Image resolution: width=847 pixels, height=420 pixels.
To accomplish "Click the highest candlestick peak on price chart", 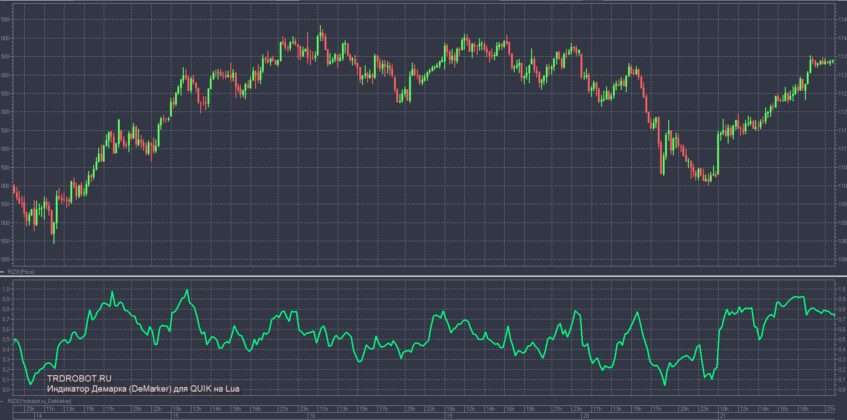I will [321, 30].
